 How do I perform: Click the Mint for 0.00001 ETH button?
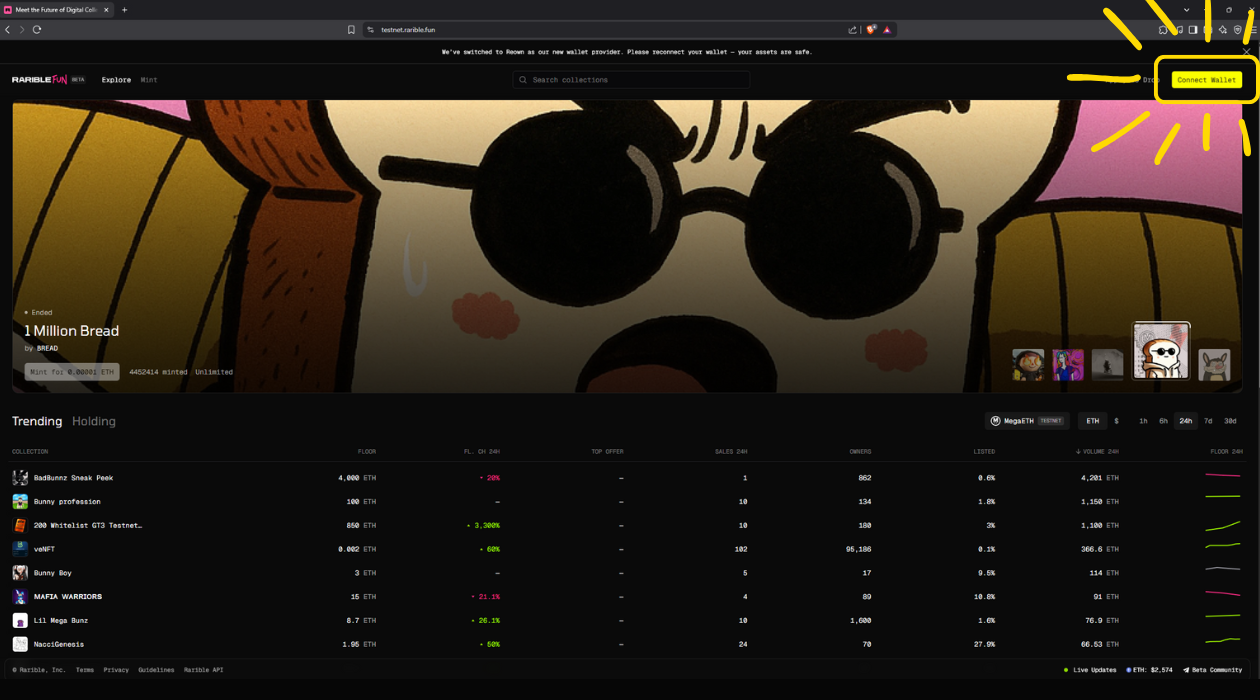coord(72,372)
